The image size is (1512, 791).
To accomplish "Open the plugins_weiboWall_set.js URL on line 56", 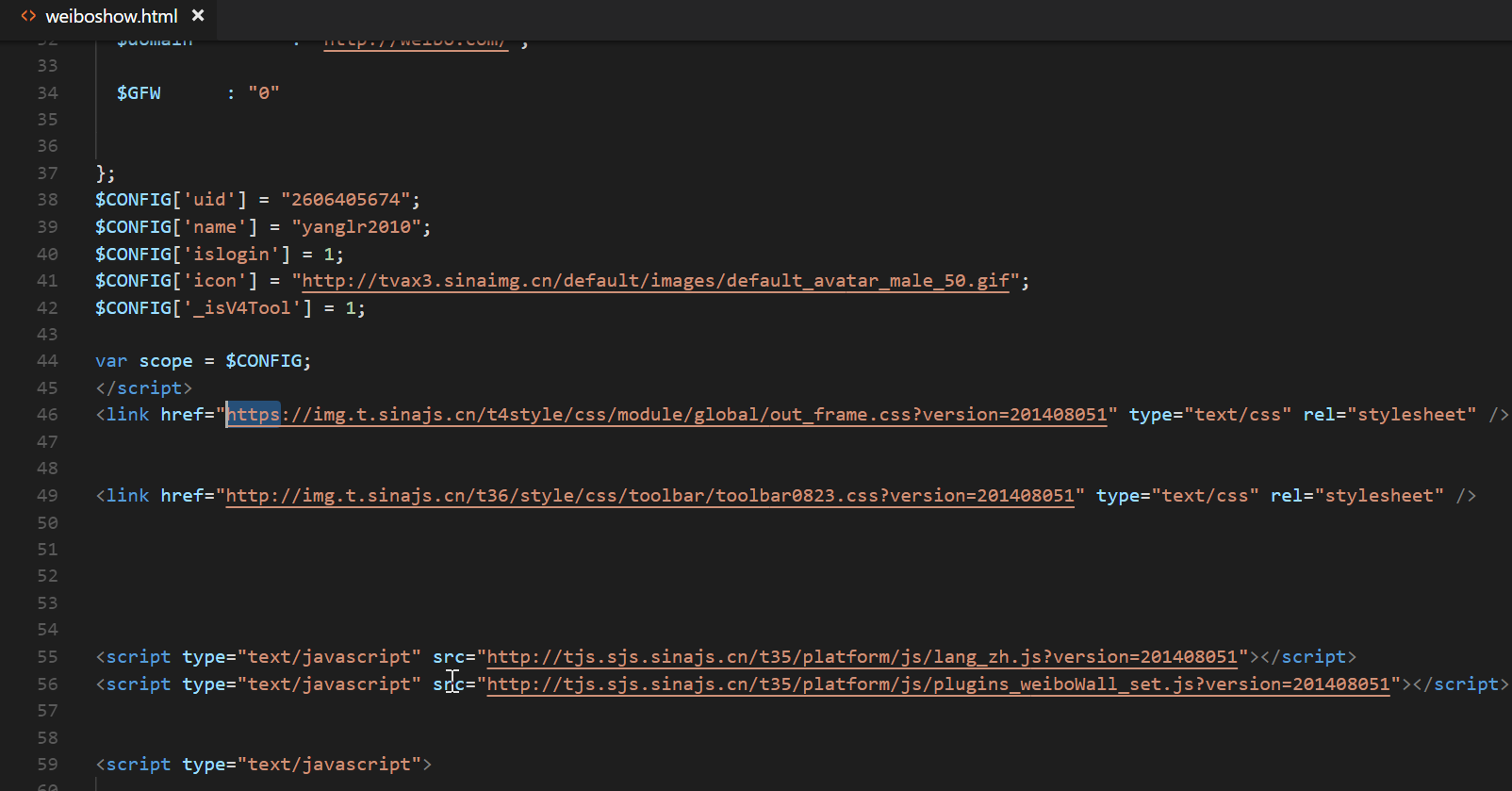I will [938, 684].
